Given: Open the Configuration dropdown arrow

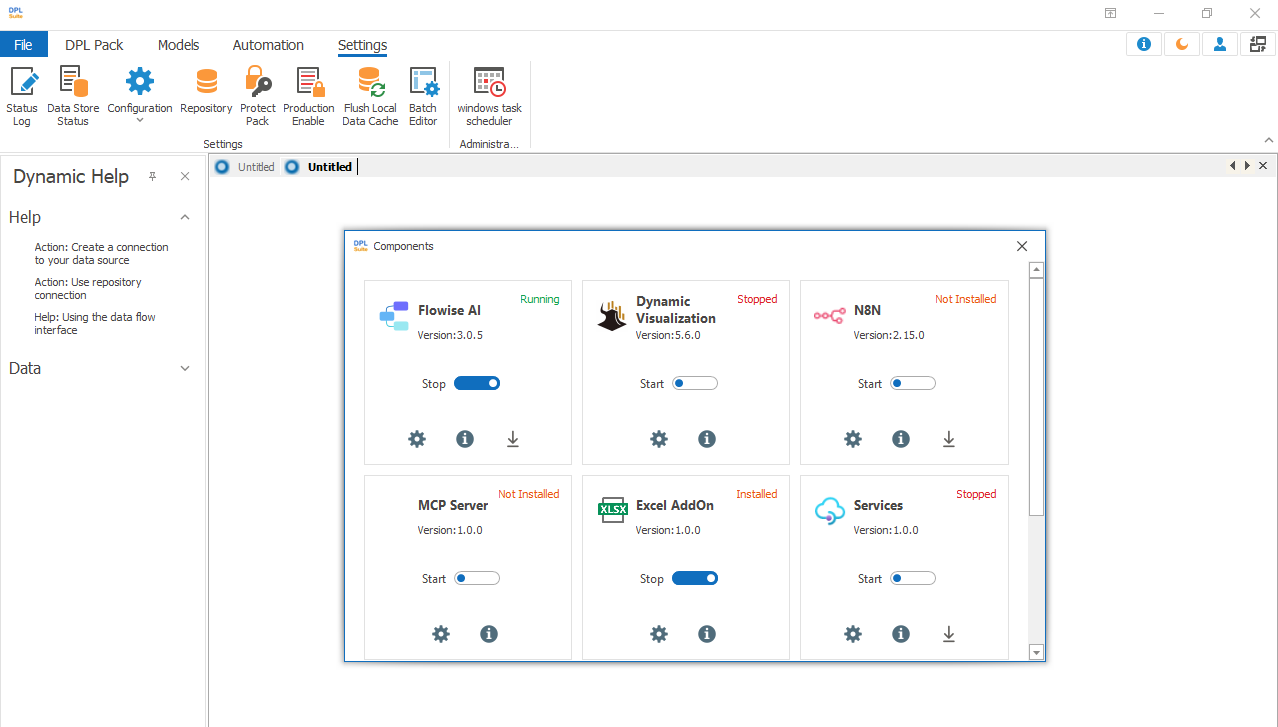Looking at the screenshot, I should (140, 121).
